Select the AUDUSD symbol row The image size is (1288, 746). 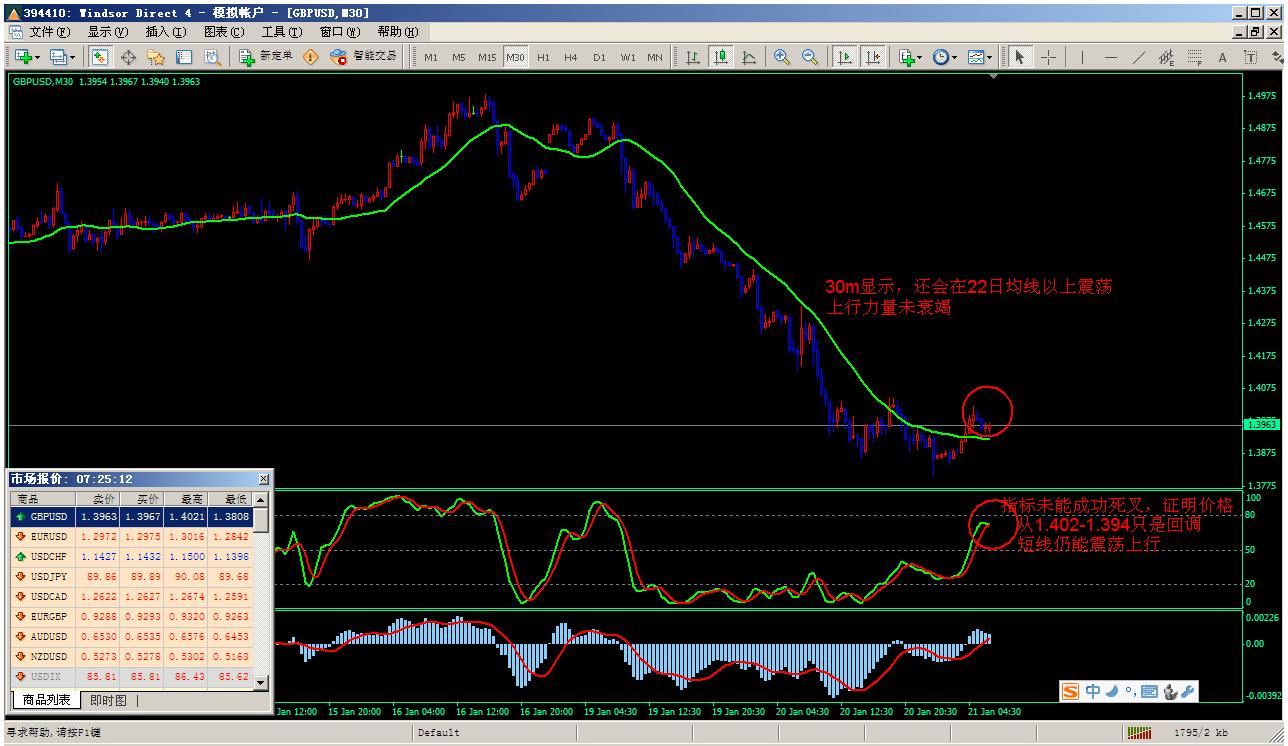(x=131, y=637)
